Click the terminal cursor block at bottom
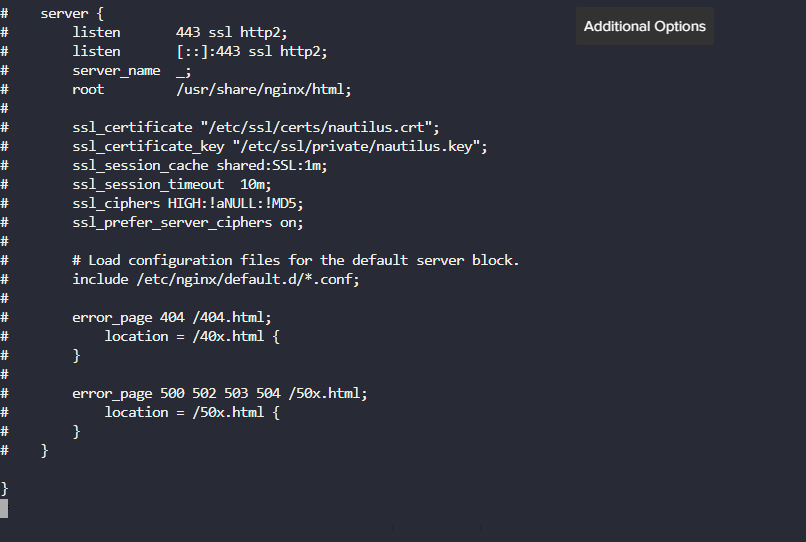Image resolution: width=806 pixels, height=542 pixels. [x=4, y=509]
